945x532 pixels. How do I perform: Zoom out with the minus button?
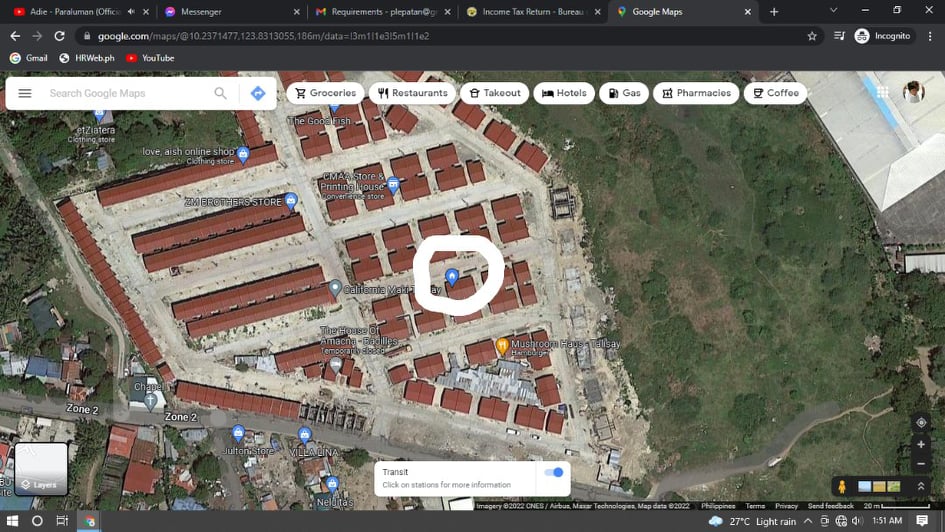point(921,464)
